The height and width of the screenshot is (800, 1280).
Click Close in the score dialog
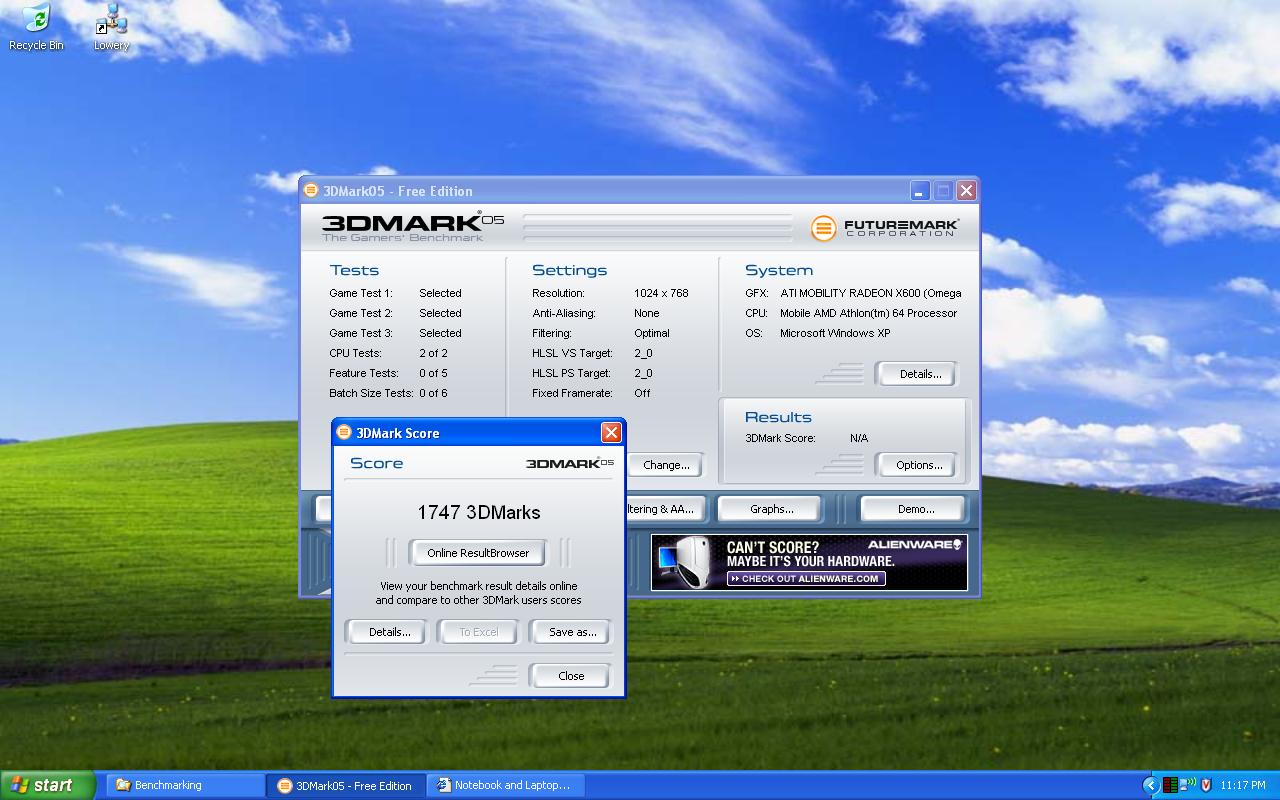click(x=571, y=676)
